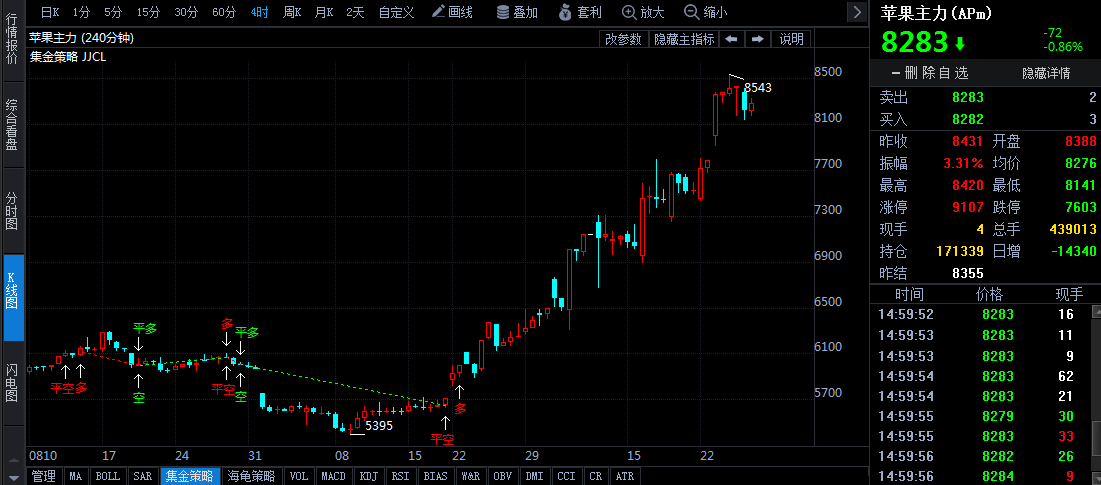Select the 海龟策略 strategy tab

pos(251,477)
